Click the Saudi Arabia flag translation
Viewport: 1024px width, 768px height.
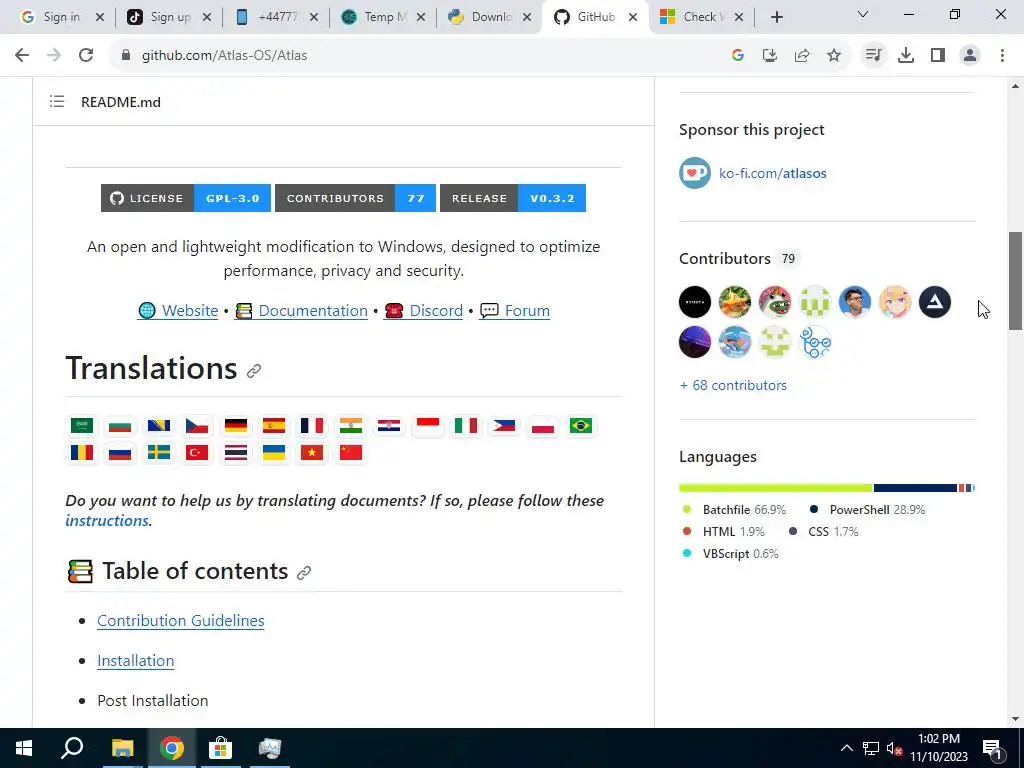(x=82, y=426)
